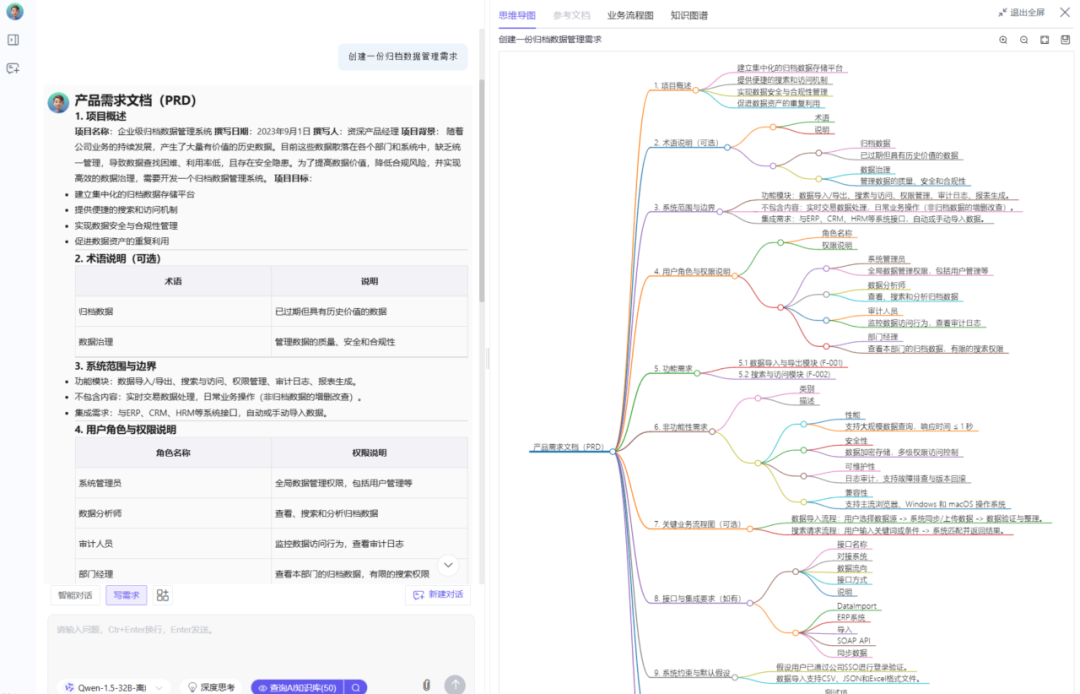1080x694 pixels.
Task: Fit the mind map to screen
Action: 1044,40
